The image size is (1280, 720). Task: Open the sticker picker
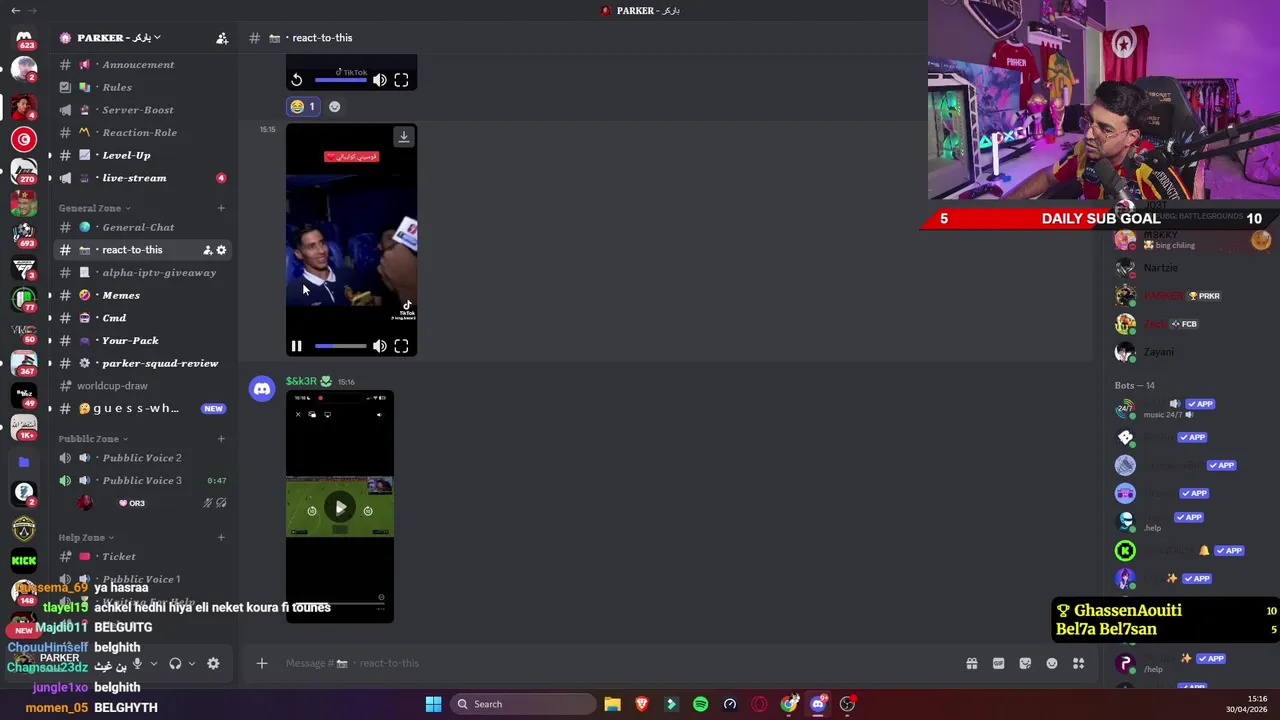coord(1025,663)
